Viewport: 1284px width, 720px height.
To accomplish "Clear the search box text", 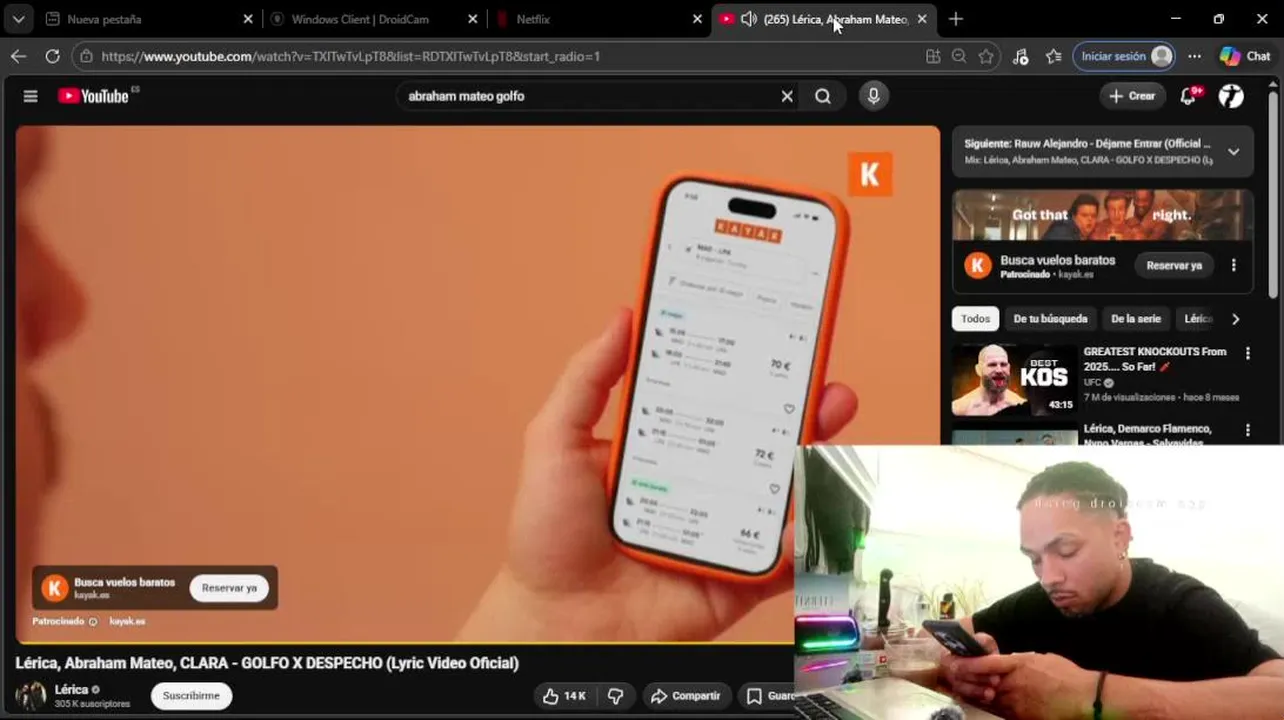I will (x=787, y=96).
